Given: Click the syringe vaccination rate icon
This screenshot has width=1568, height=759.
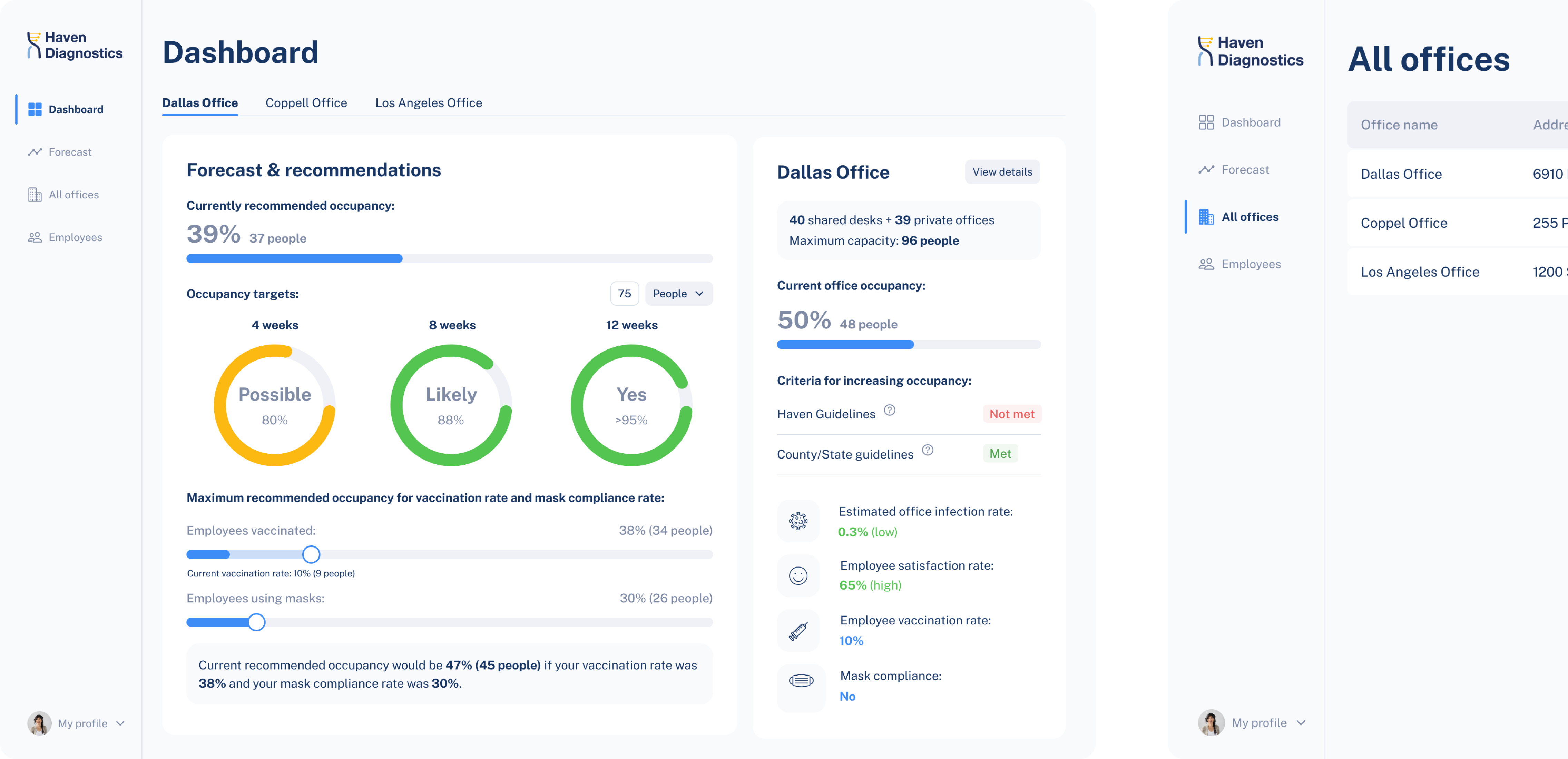Looking at the screenshot, I should (798, 631).
